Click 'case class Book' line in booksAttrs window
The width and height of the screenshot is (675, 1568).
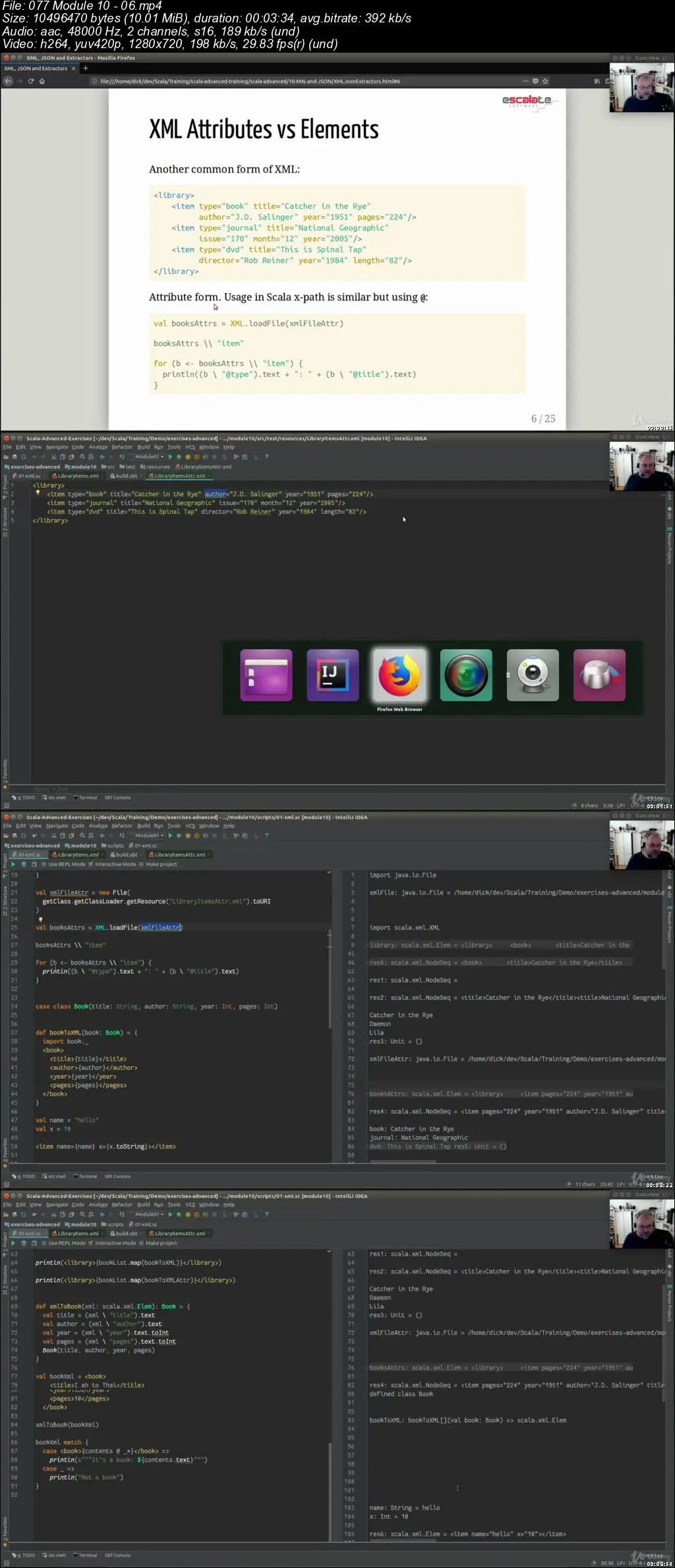(x=156, y=1006)
